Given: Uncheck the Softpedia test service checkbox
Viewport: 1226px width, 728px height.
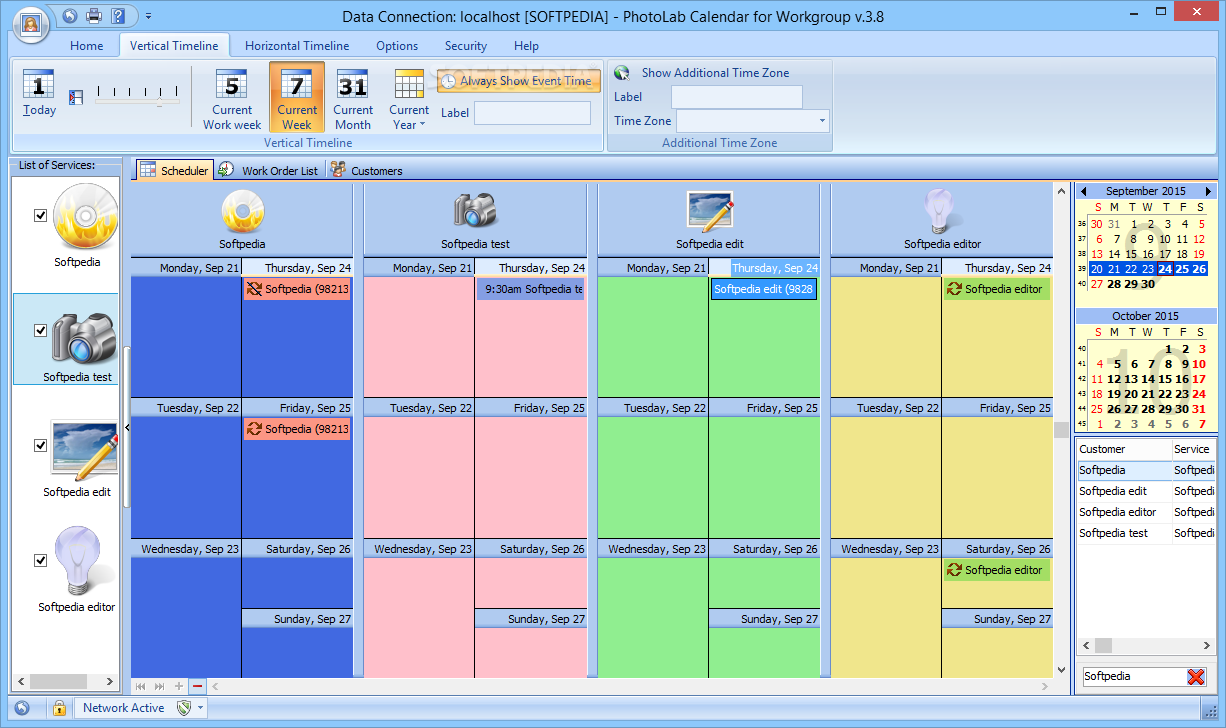Looking at the screenshot, I should [x=41, y=330].
